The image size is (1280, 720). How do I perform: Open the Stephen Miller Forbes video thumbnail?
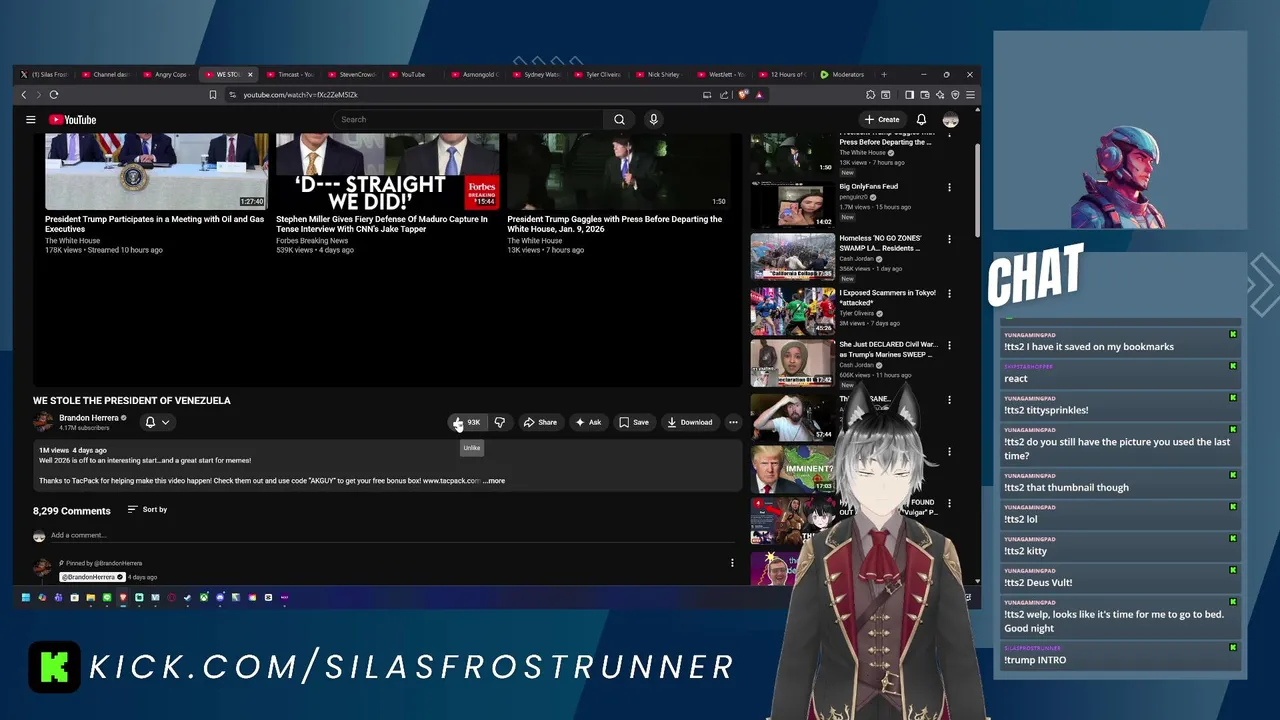tap(387, 172)
